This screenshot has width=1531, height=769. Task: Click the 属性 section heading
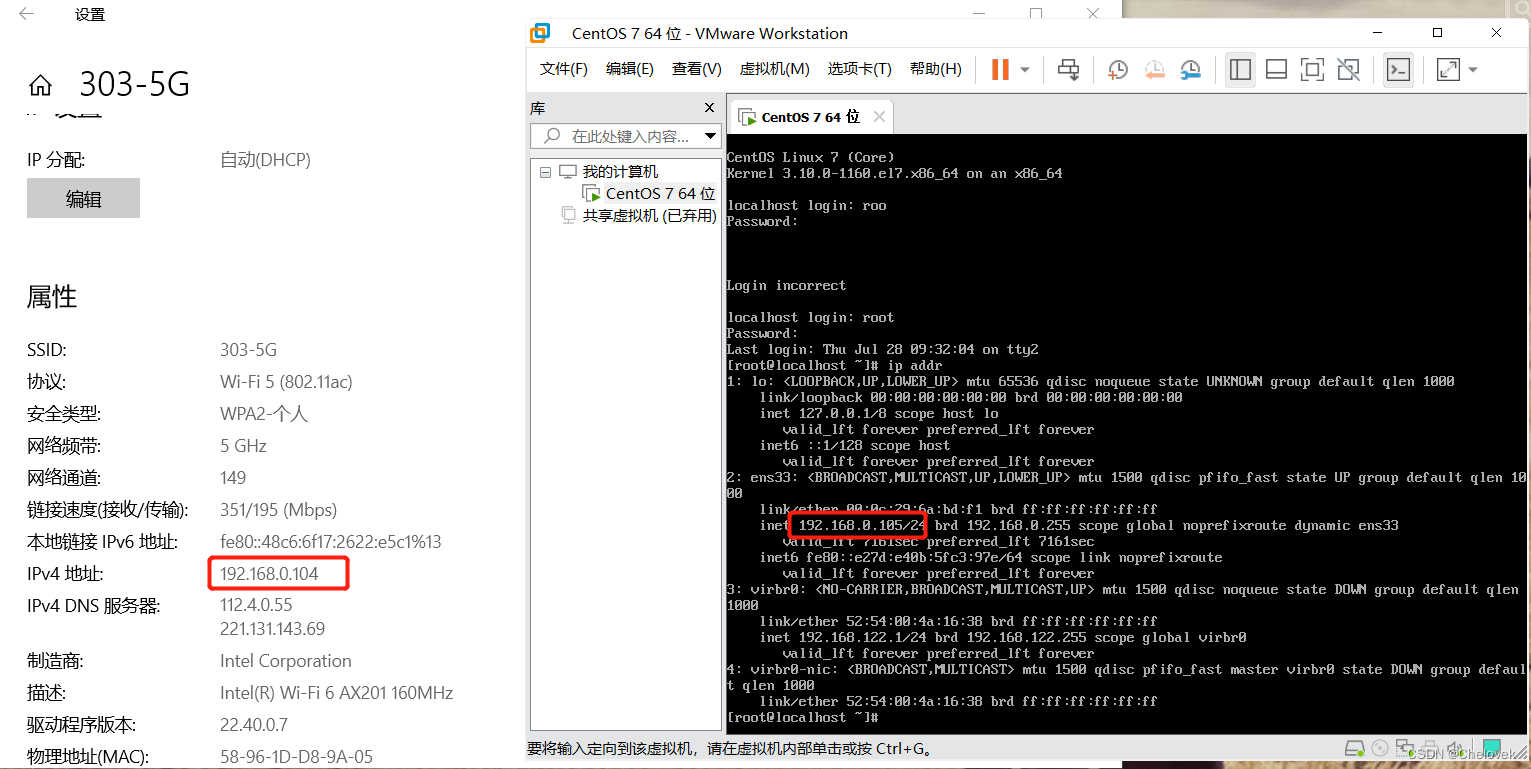[52, 297]
